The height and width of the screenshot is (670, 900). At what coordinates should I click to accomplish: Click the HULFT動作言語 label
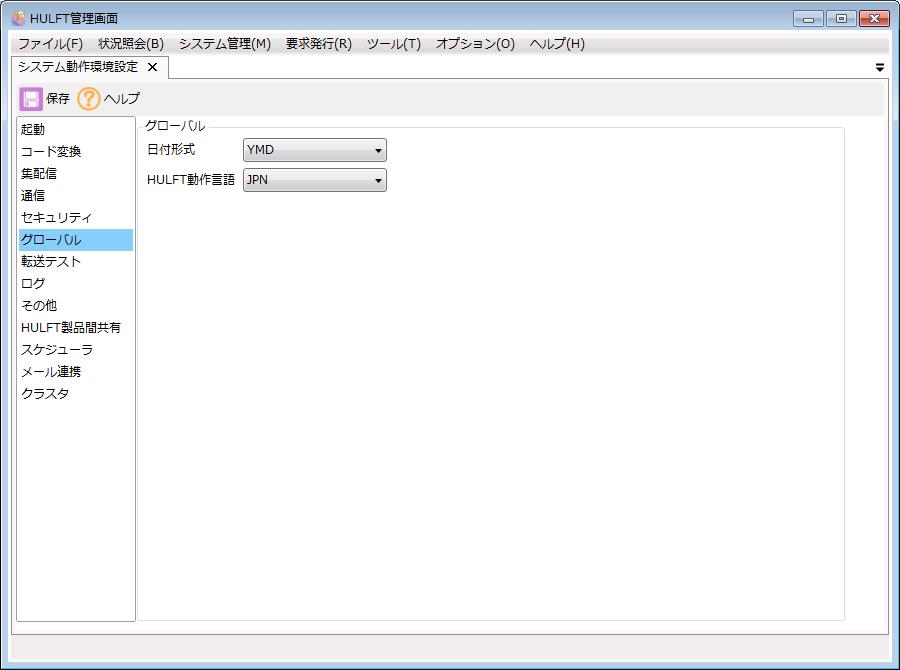191,180
